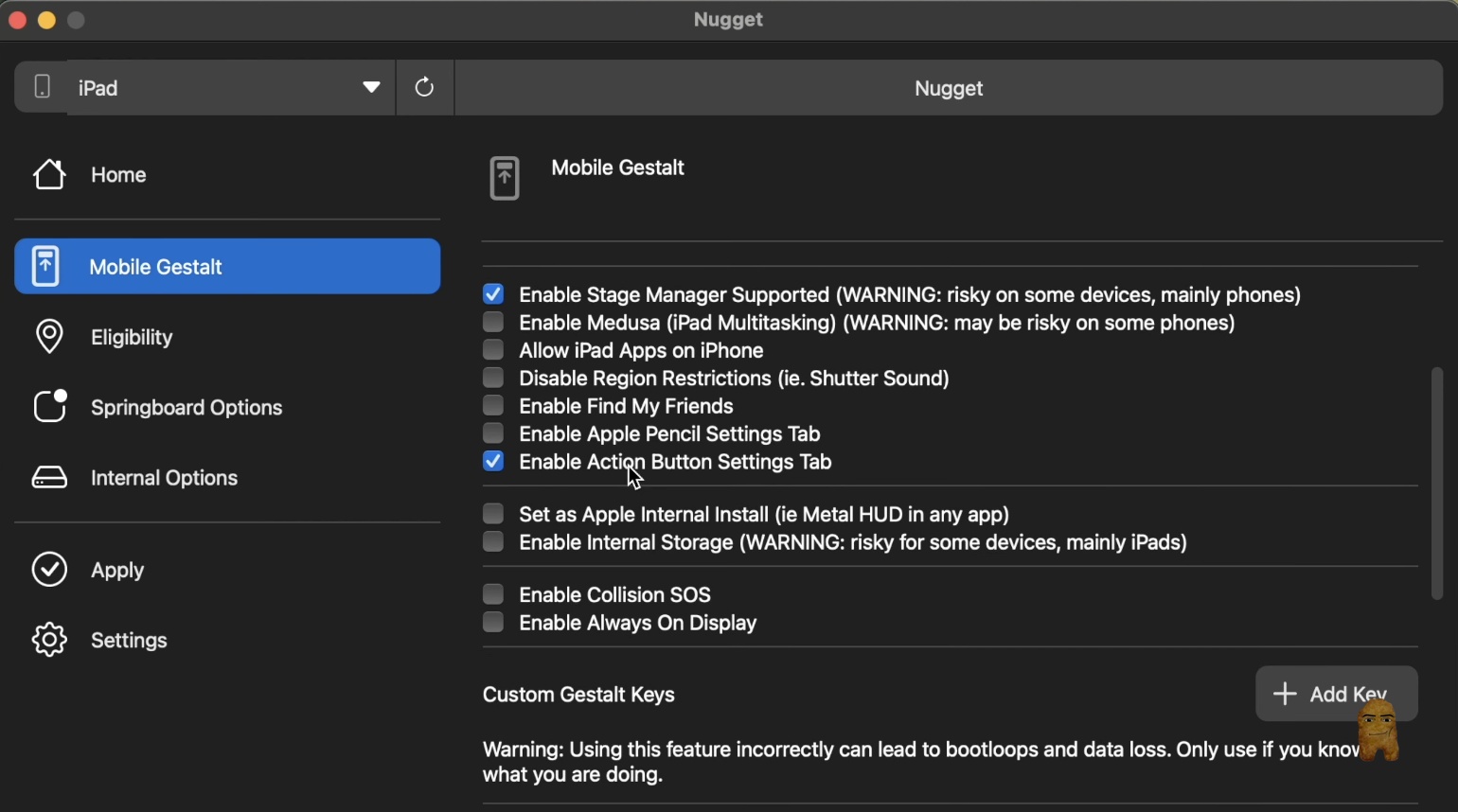This screenshot has width=1458, height=812.
Task: Click the refresh devices icon
Action: click(424, 87)
